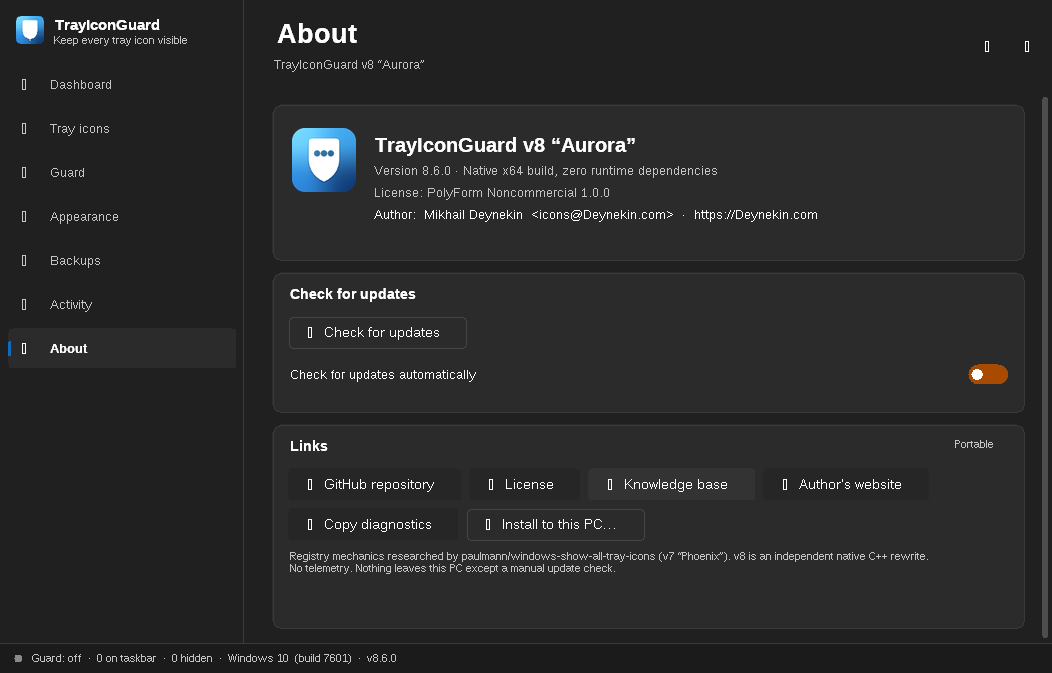Open the GitHub repository link button
Image resolution: width=1052 pixels, height=673 pixels.
(374, 484)
